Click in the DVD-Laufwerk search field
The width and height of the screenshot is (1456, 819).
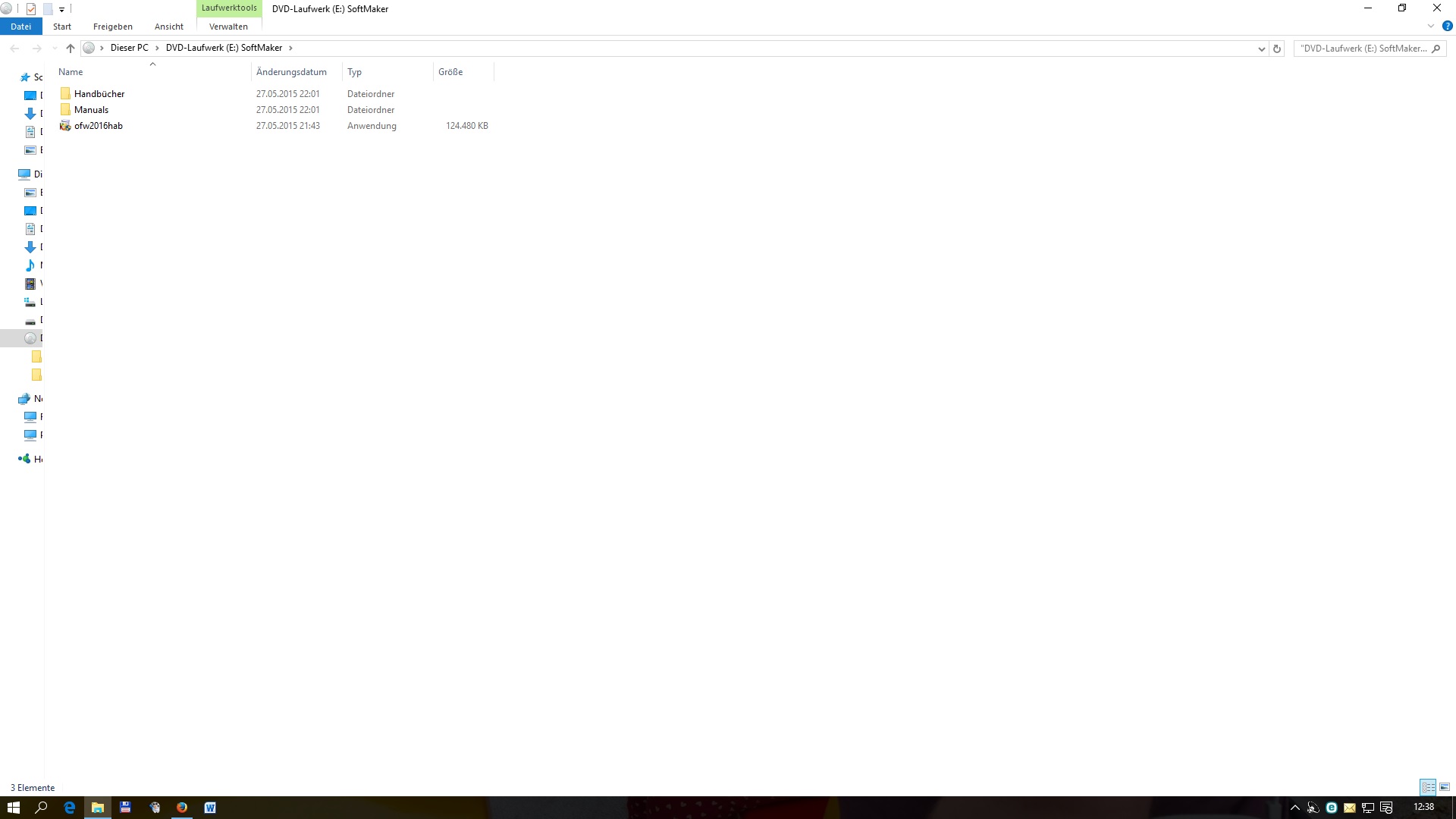coord(1361,49)
